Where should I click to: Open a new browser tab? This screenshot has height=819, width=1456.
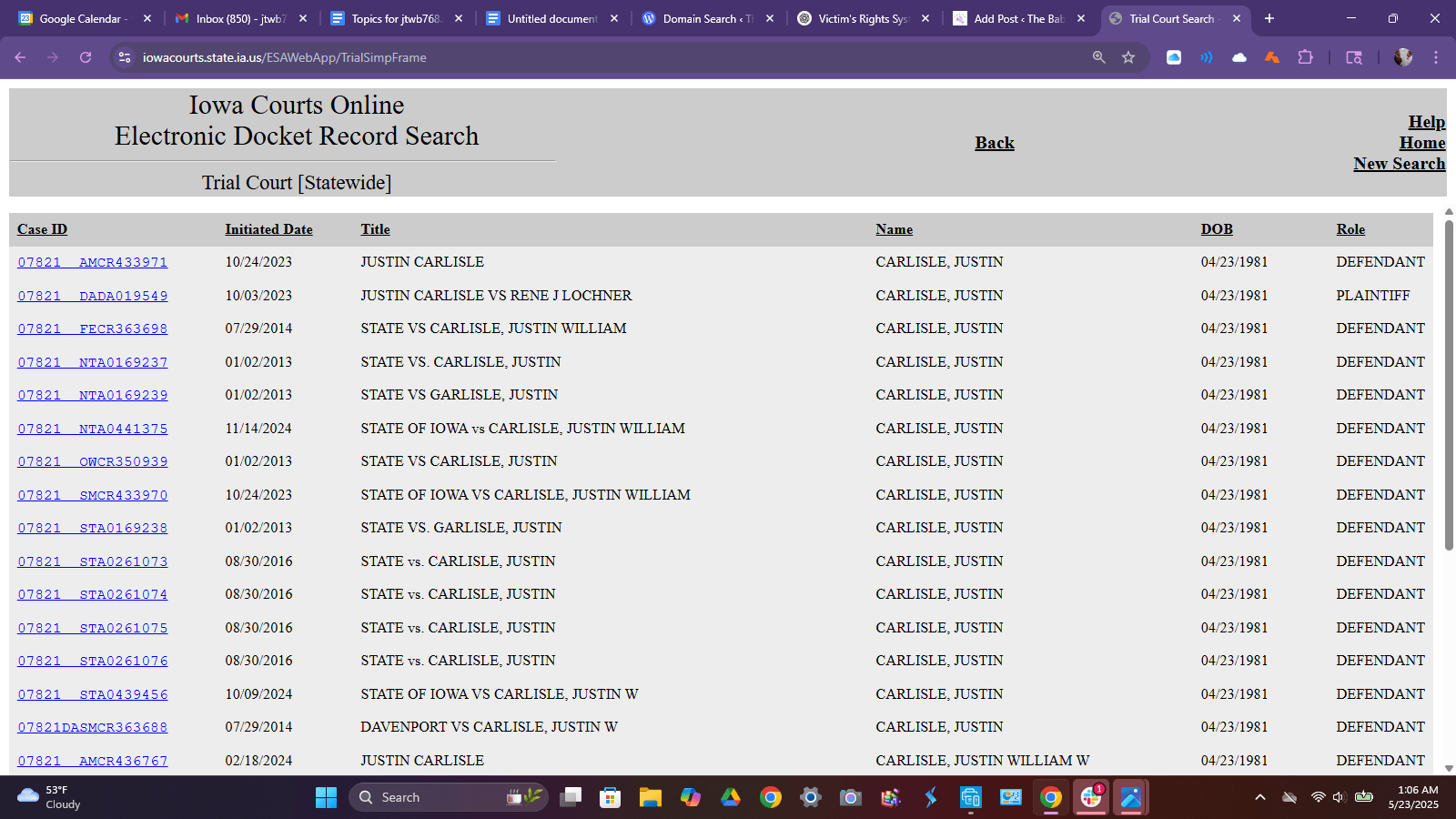click(x=1269, y=18)
